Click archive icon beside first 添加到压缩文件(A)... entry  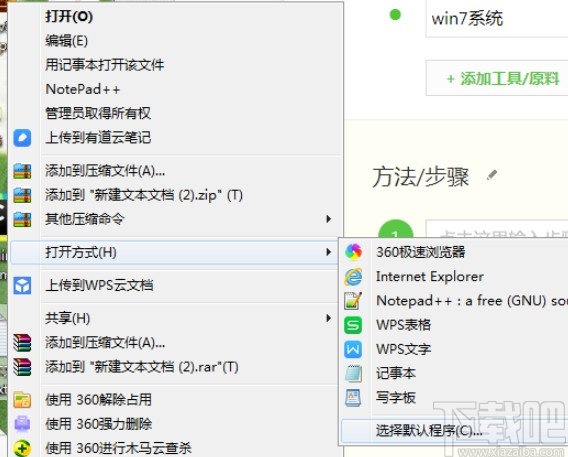click(22, 171)
